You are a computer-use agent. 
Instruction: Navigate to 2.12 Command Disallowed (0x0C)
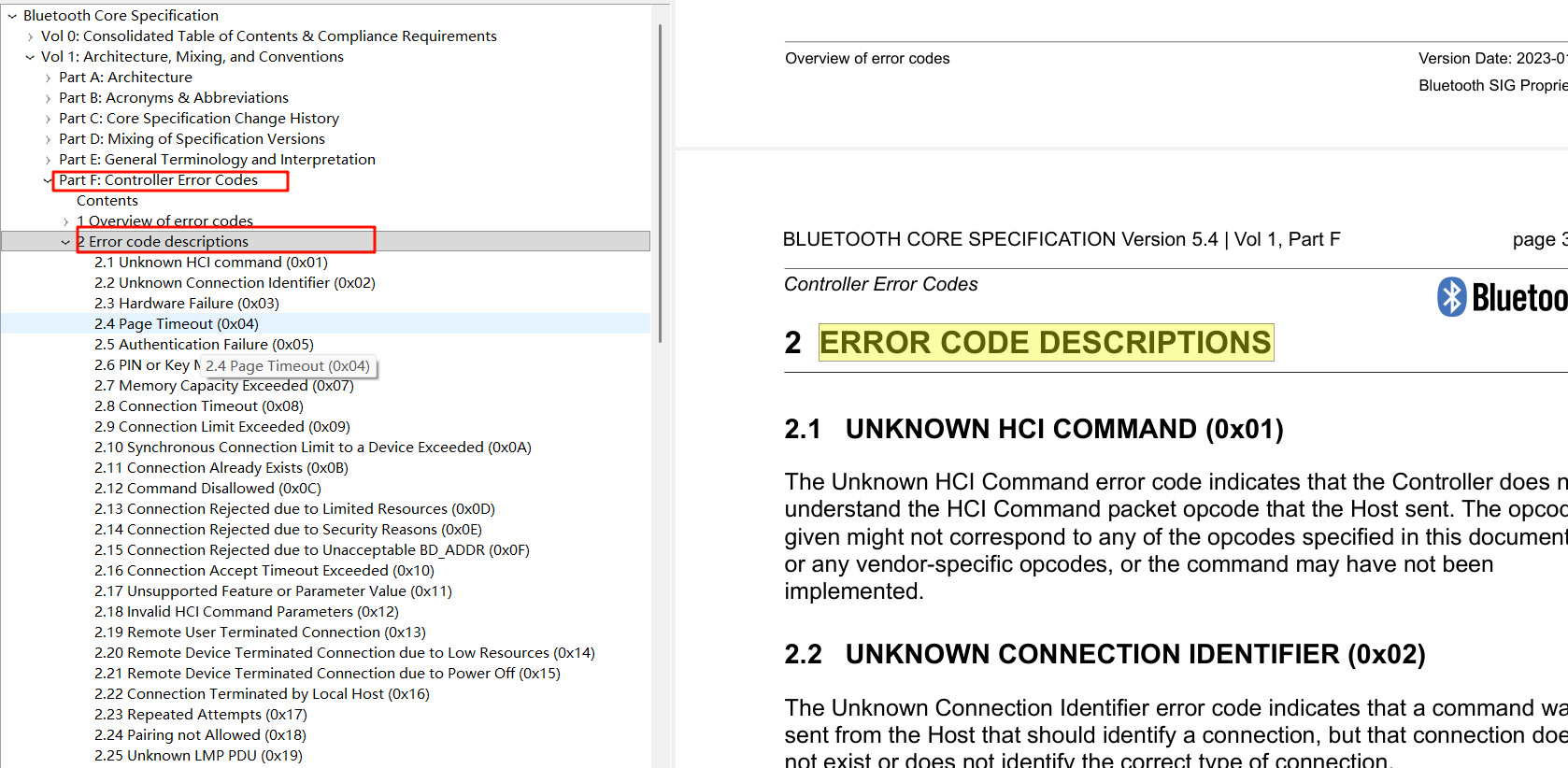[x=207, y=489]
